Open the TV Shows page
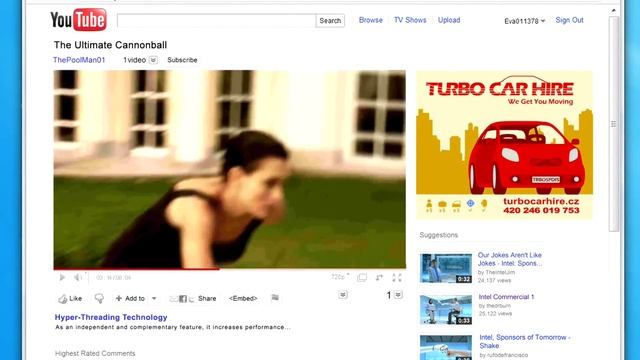The width and height of the screenshot is (640, 360). (410, 20)
